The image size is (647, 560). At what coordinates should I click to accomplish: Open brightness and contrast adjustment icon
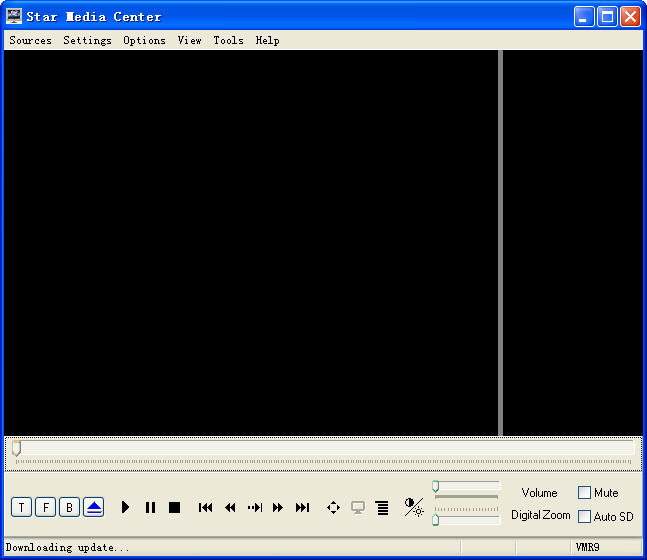413,507
